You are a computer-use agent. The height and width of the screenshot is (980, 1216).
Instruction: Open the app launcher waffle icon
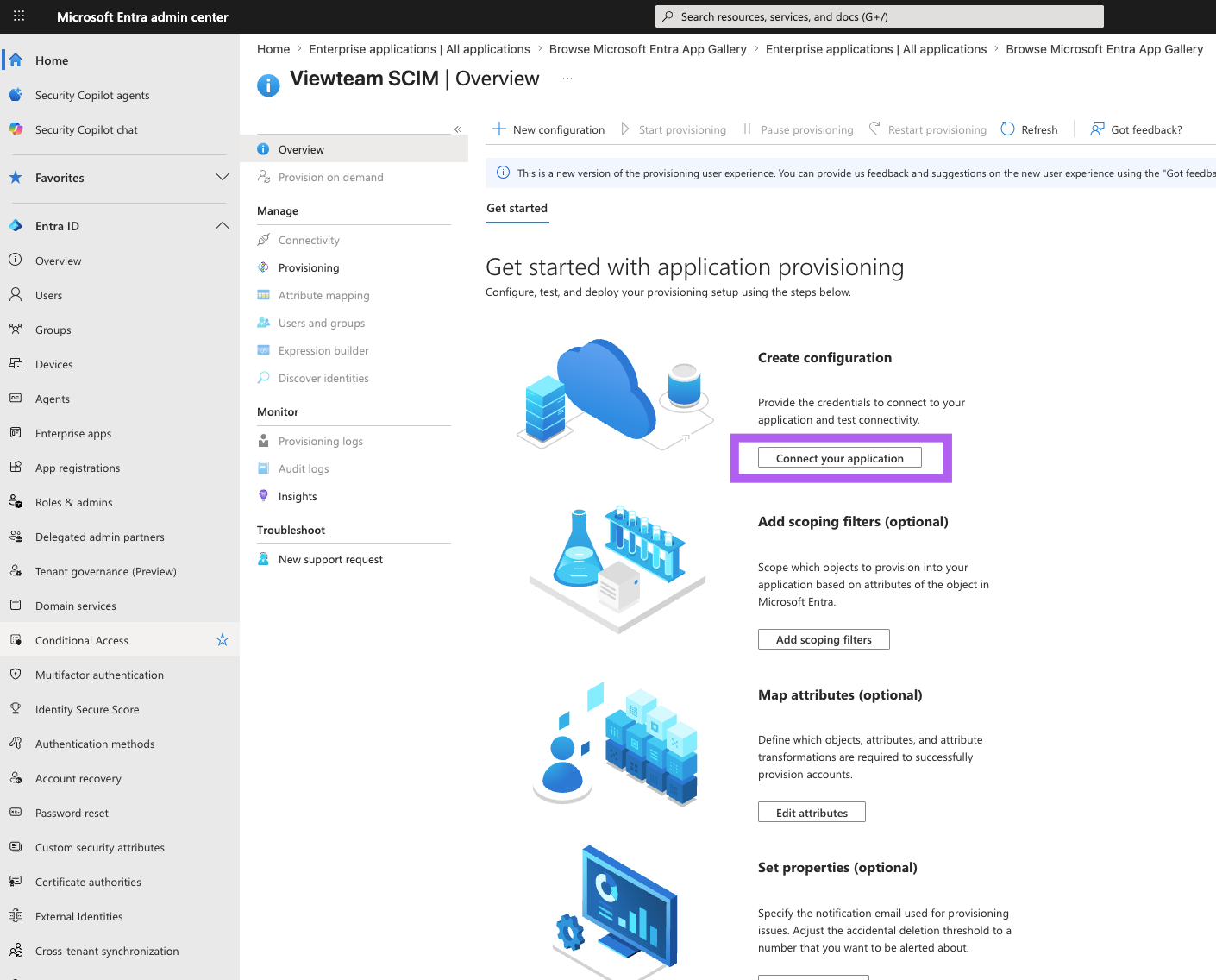(19, 16)
